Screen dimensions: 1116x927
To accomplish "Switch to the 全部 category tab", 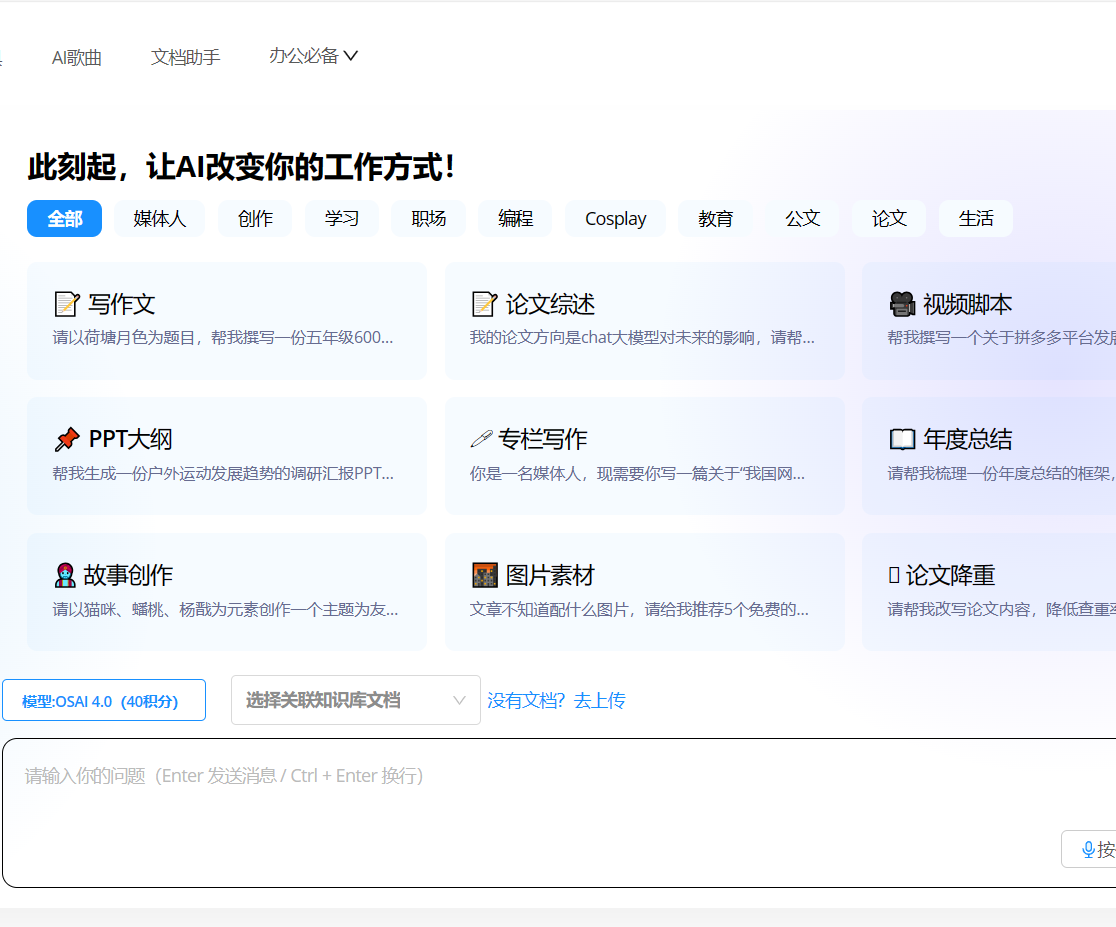I will (x=64, y=218).
